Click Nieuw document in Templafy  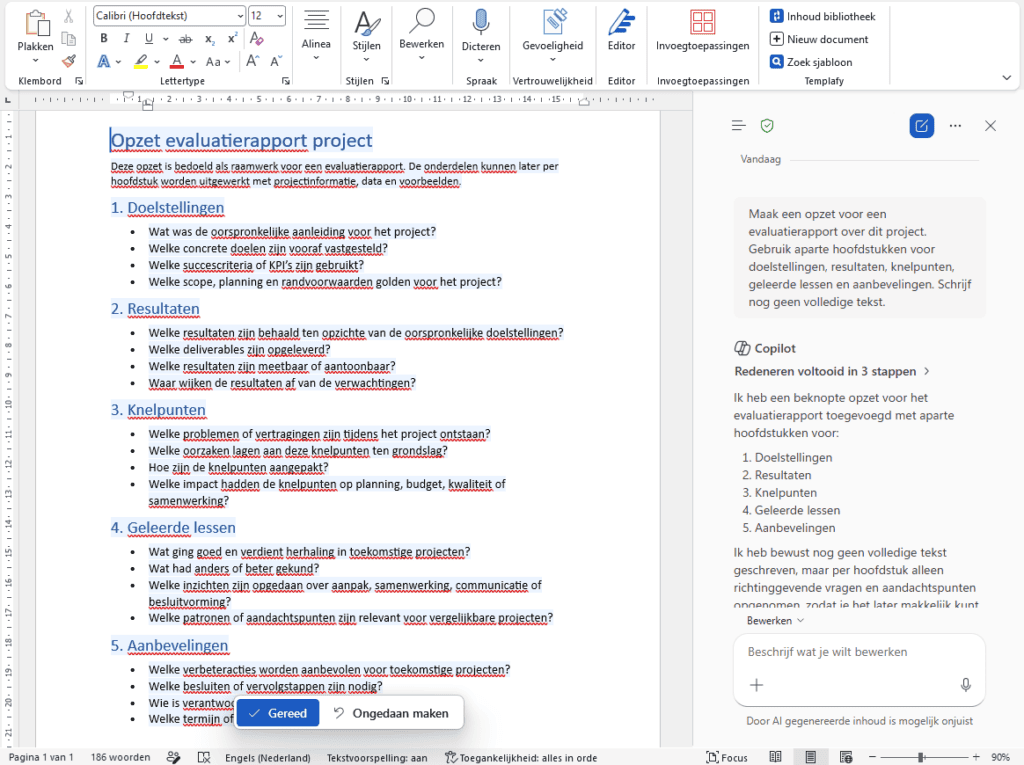819,39
